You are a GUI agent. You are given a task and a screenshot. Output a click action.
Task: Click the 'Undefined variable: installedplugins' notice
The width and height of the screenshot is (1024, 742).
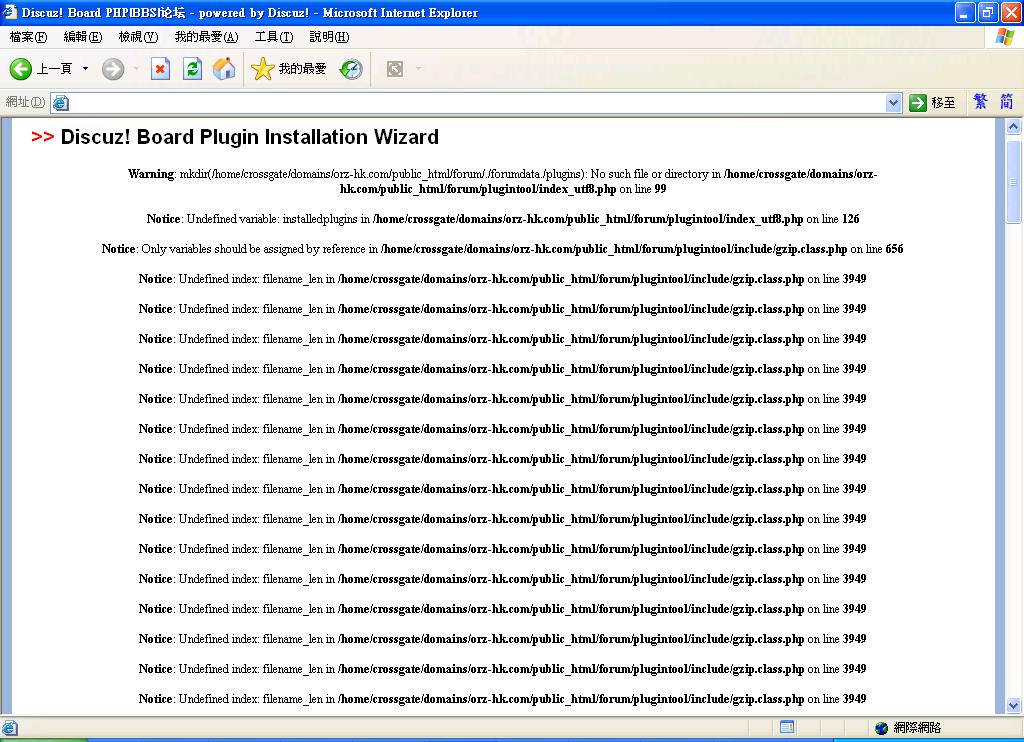point(502,219)
